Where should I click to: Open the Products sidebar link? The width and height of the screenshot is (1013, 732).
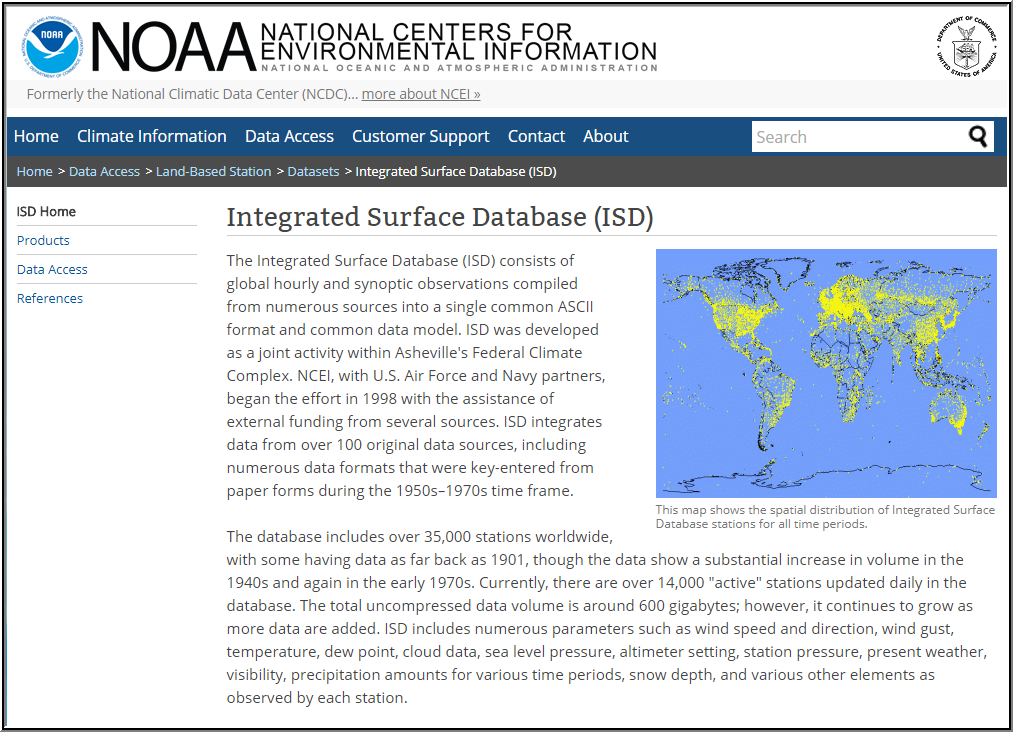(43, 240)
